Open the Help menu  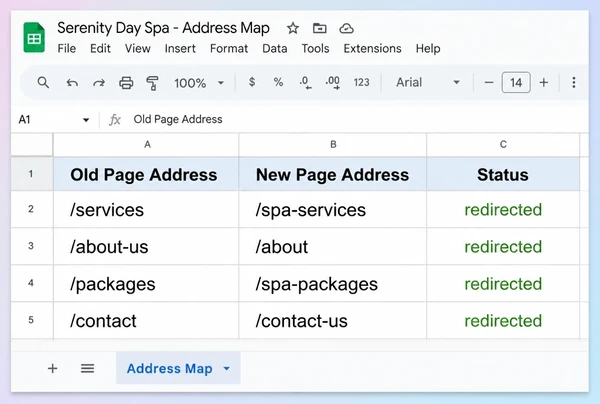[428, 49]
